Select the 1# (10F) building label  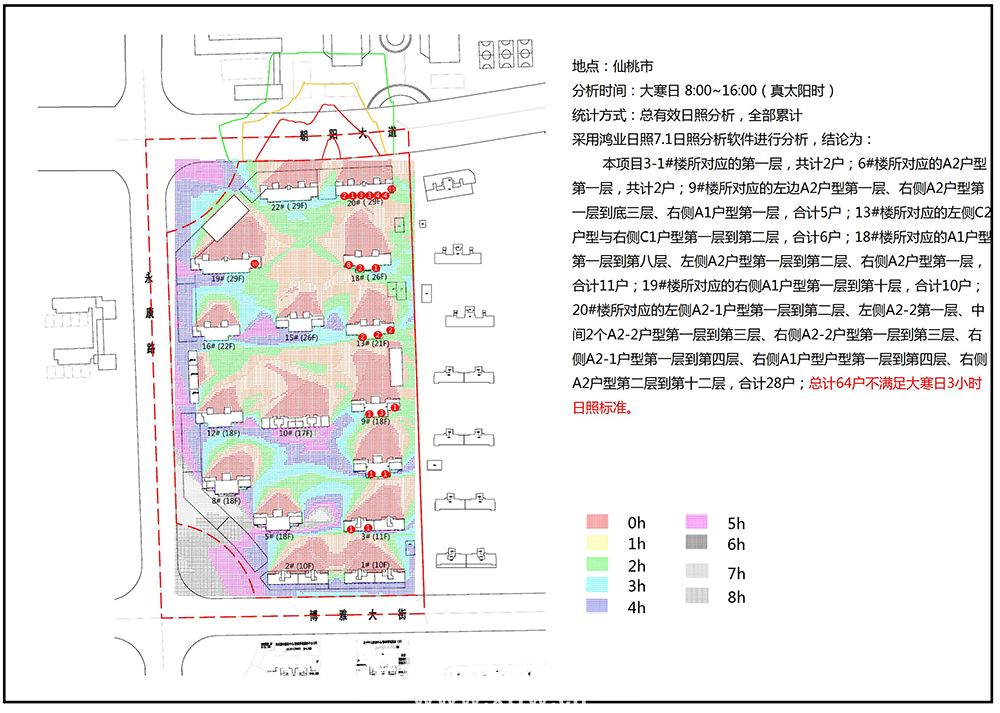[x=373, y=565]
